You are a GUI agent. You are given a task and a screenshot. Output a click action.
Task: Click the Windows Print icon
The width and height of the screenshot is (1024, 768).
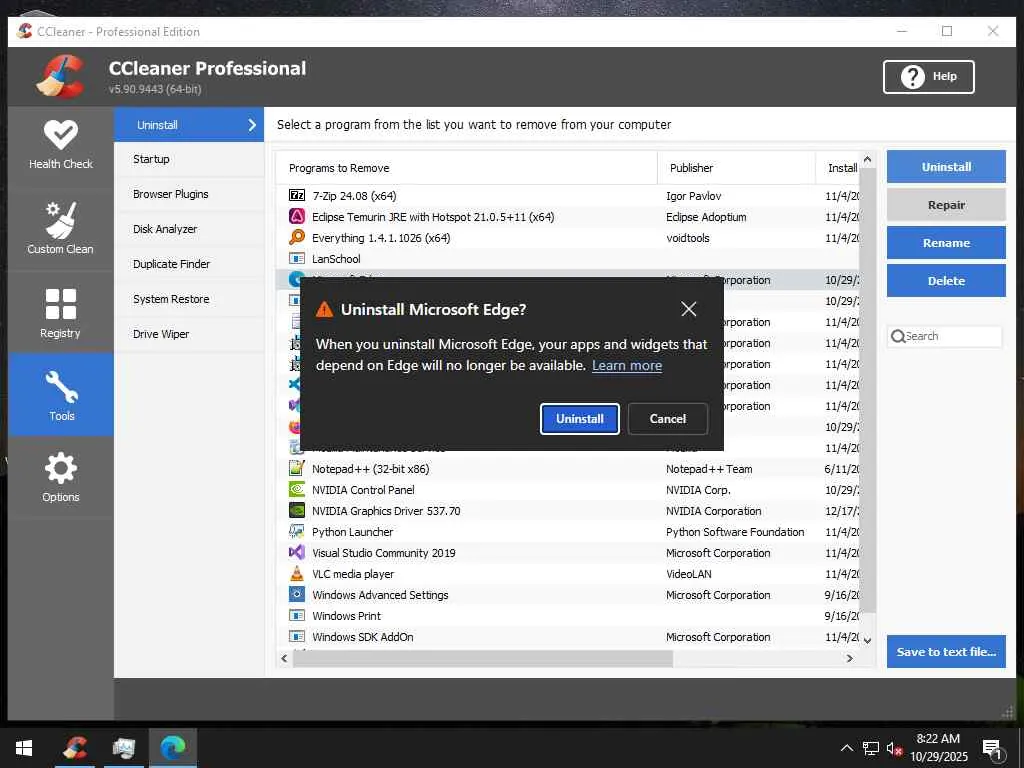[x=296, y=615]
